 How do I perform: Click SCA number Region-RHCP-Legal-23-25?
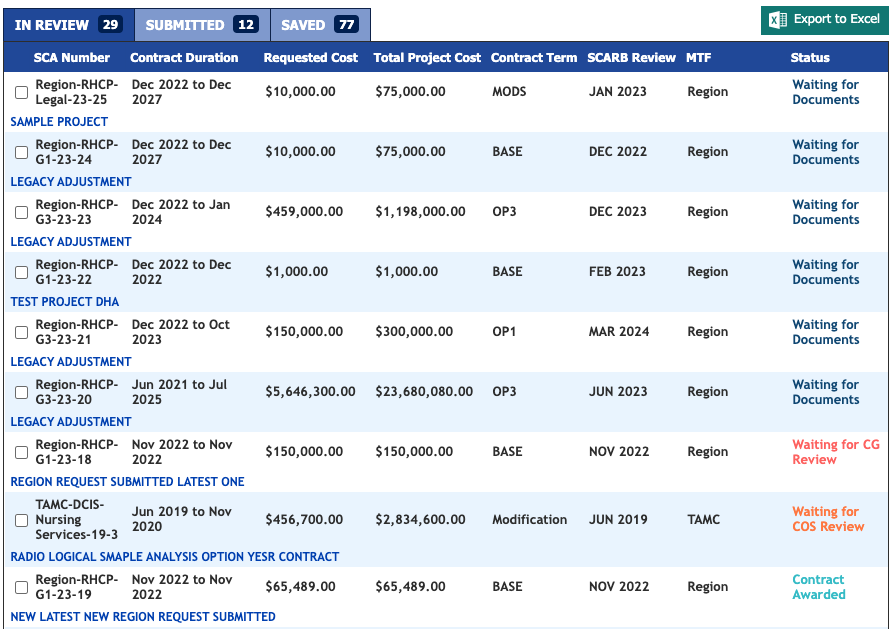pyautogui.click(x=77, y=92)
